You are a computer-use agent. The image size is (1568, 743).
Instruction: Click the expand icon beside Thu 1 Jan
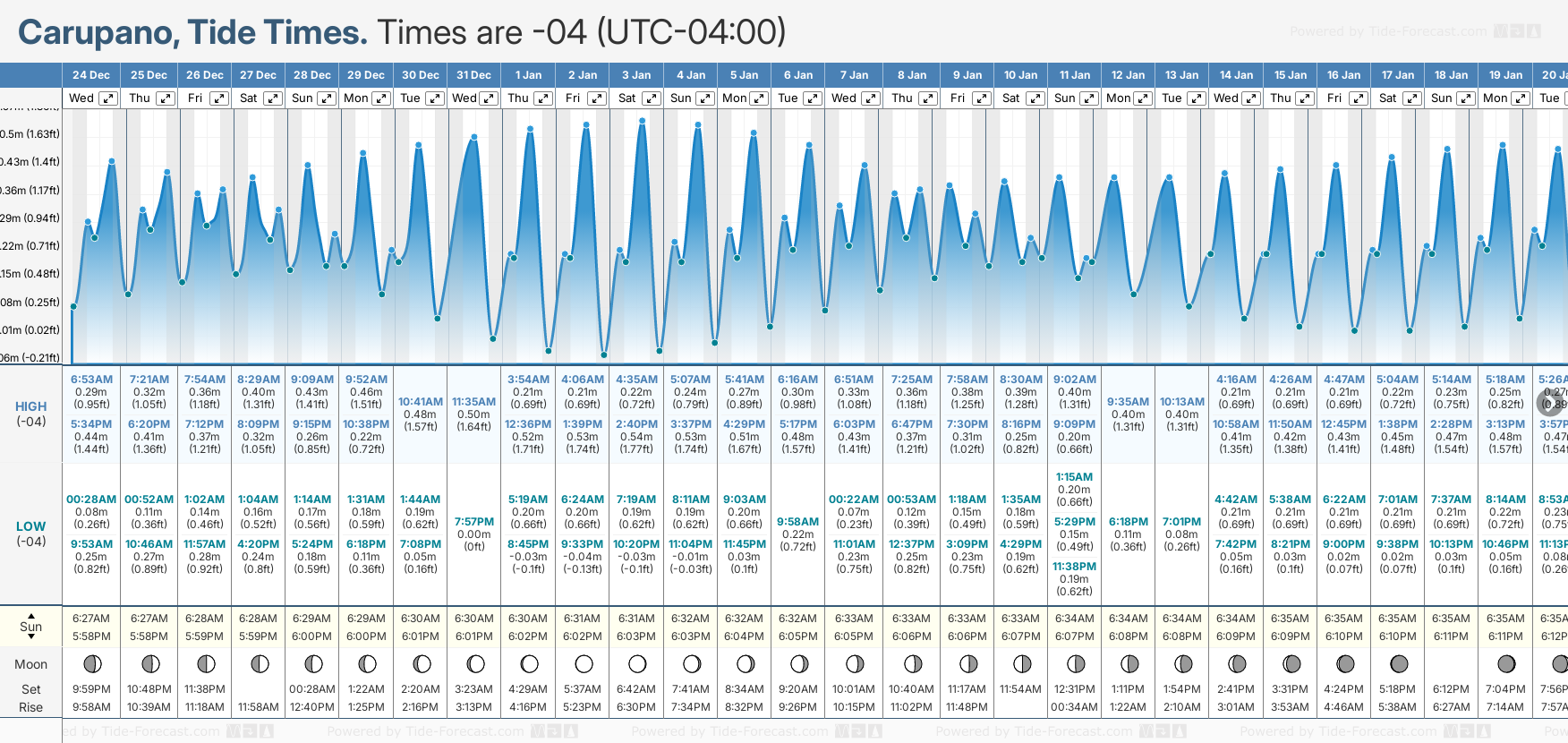click(x=543, y=98)
